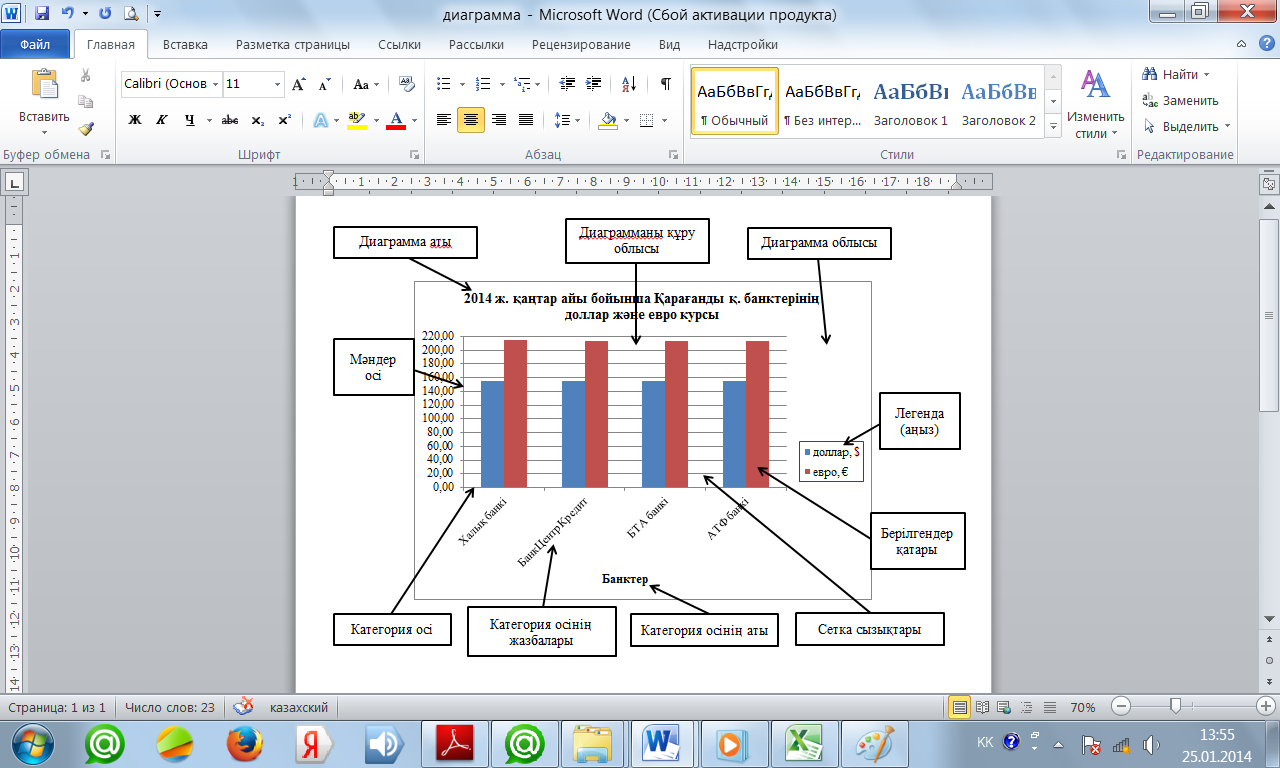
Task: Clear formatting with the eraser icon
Action: 407,84
